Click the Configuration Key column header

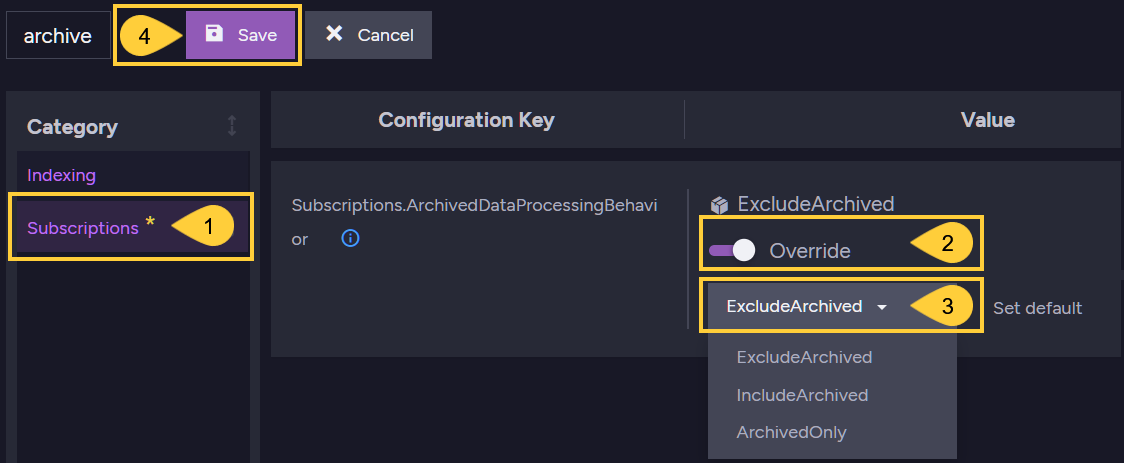coord(466,120)
